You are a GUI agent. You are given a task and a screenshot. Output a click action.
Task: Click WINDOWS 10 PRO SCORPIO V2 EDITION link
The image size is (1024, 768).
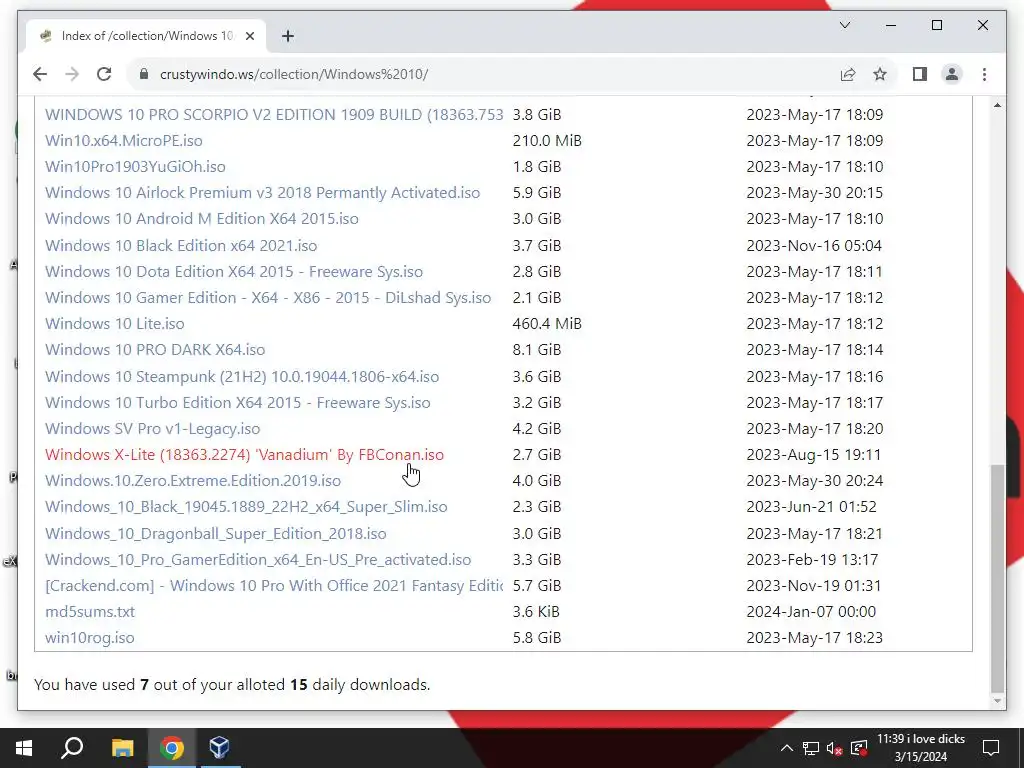274,114
